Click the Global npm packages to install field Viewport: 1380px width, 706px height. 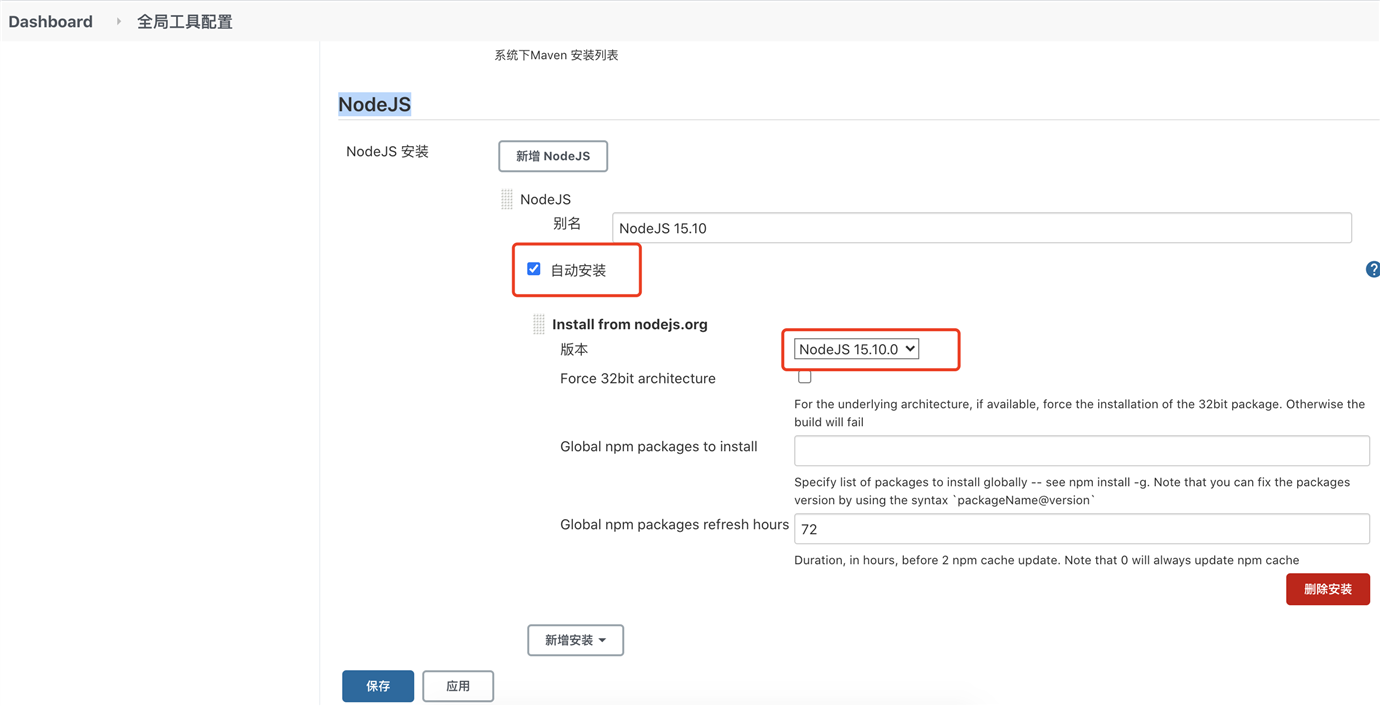pyautogui.click(x=1081, y=450)
